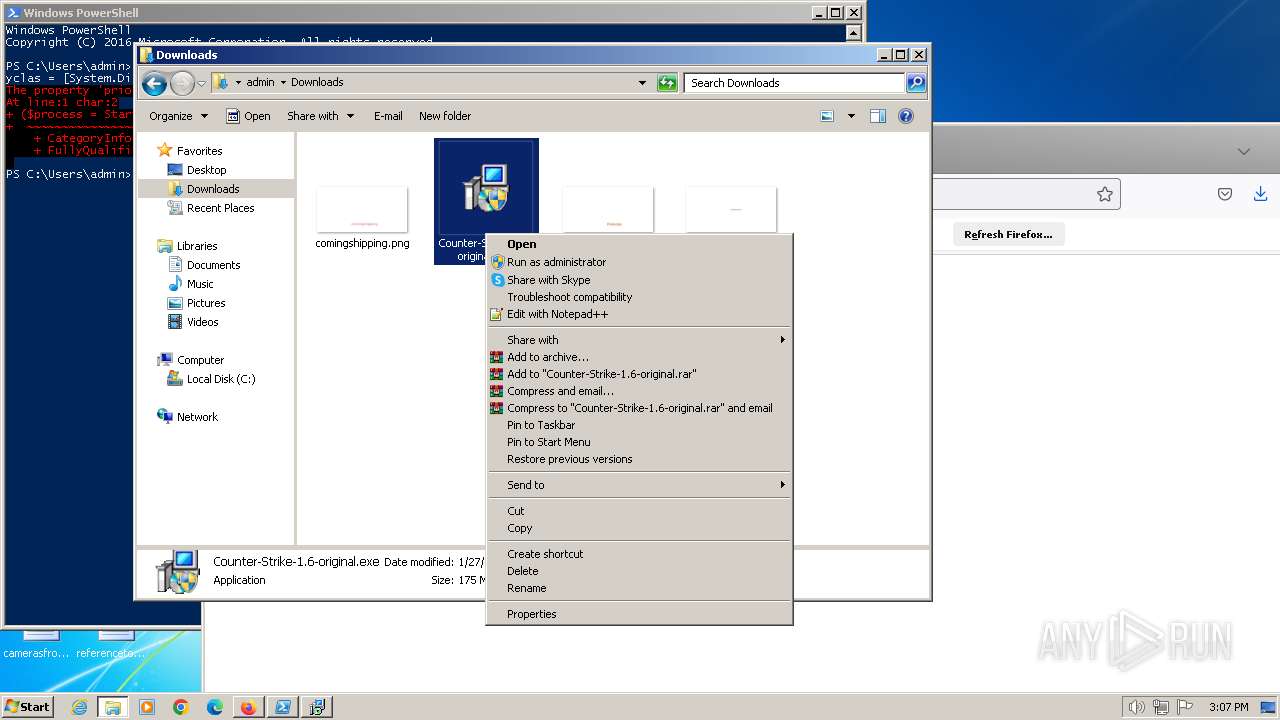Select Favorites in navigation pane

[x=199, y=151]
